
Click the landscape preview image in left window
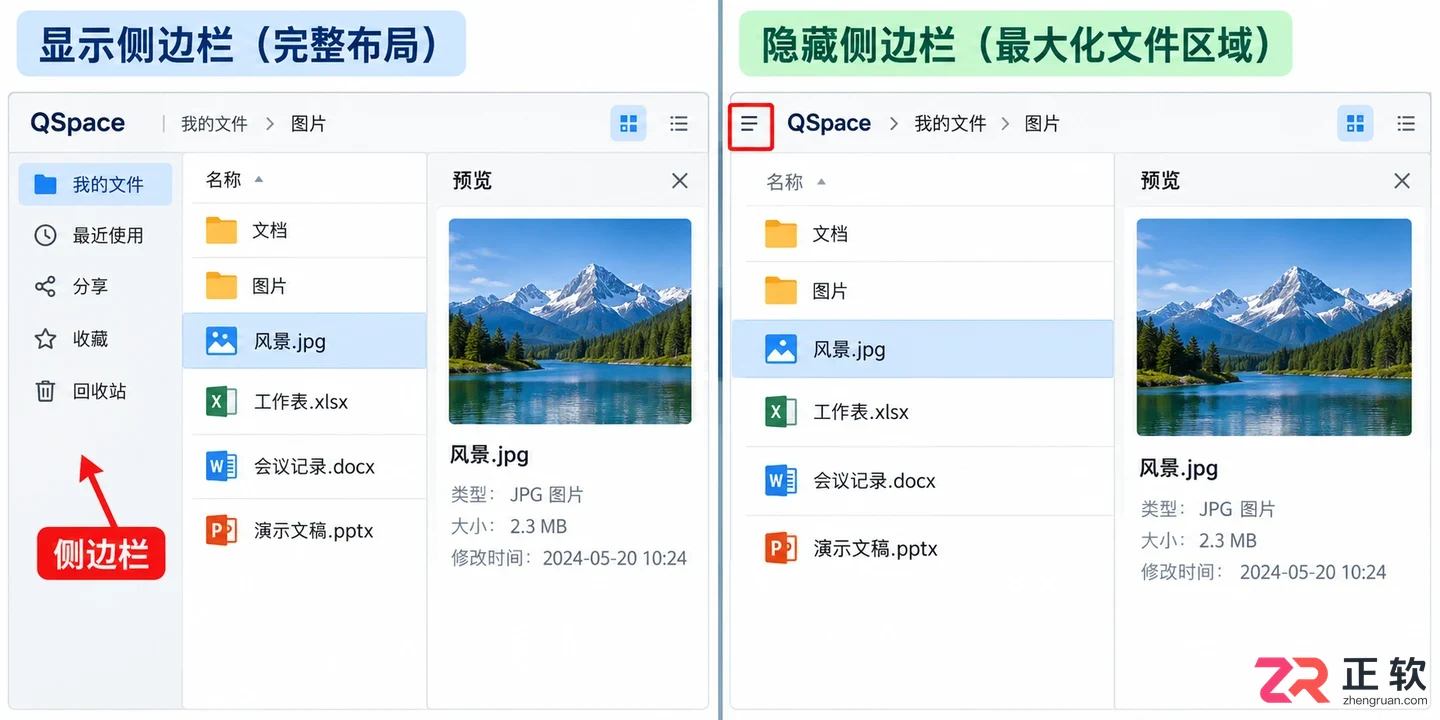pyautogui.click(x=570, y=322)
